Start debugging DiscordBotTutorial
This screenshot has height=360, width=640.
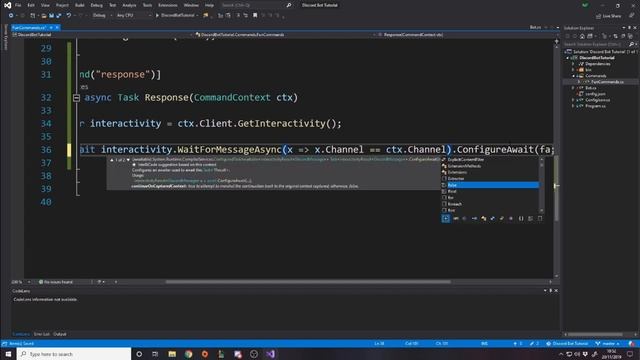[x=176, y=16]
